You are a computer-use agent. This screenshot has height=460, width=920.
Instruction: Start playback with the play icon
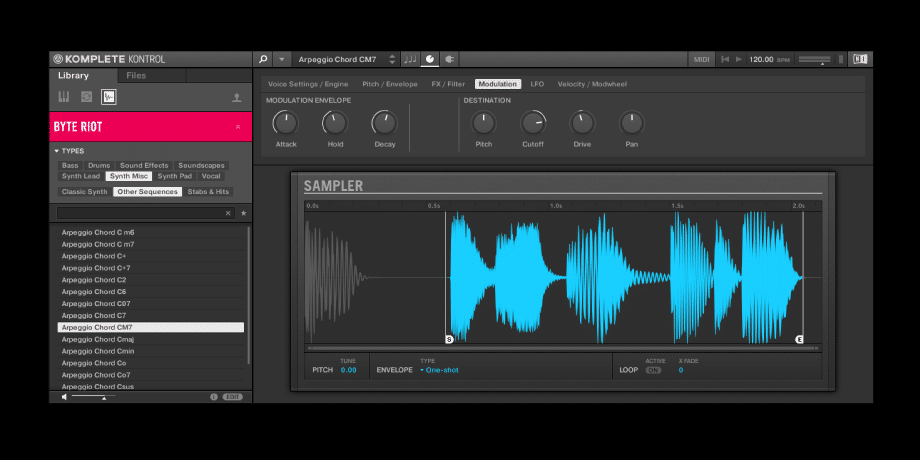pos(739,59)
